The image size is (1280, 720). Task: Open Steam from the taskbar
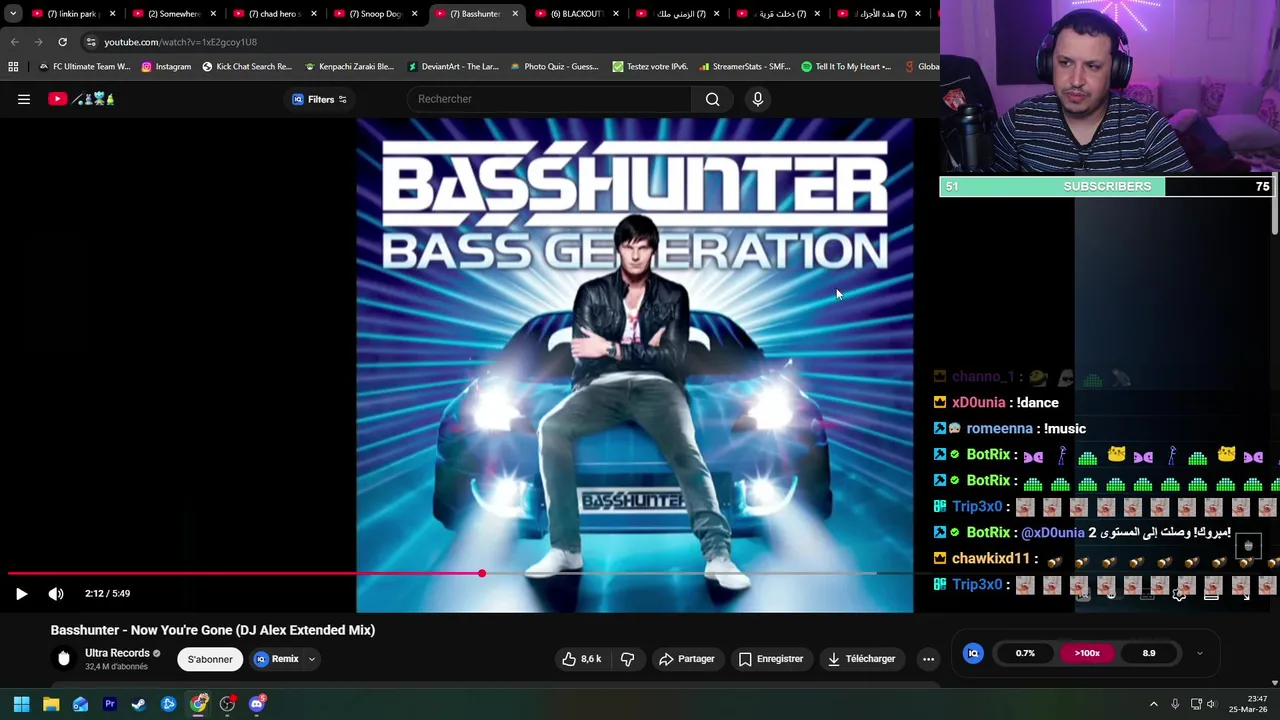tap(139, 704)
